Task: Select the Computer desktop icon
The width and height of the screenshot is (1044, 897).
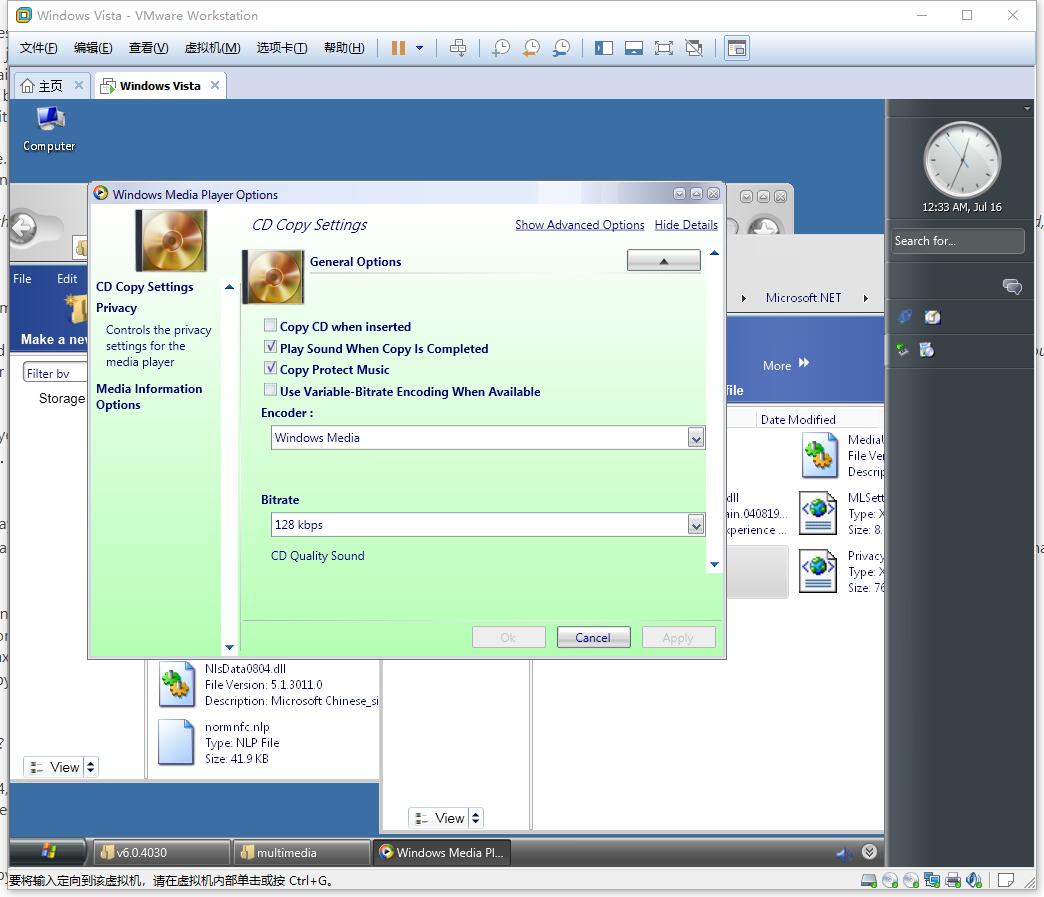Action: coord(49,130)
